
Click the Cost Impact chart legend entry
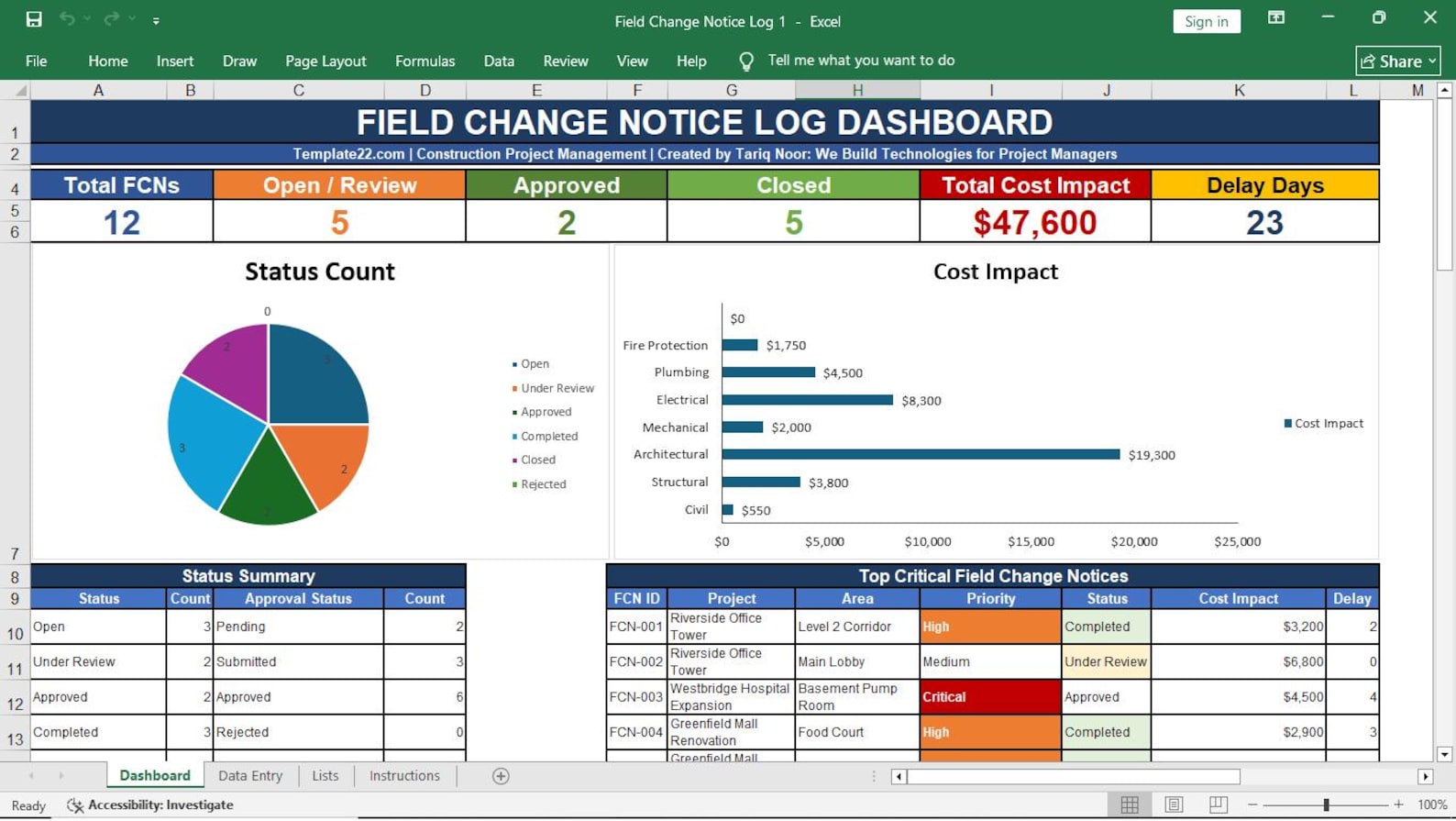[x=1323, y=424]
